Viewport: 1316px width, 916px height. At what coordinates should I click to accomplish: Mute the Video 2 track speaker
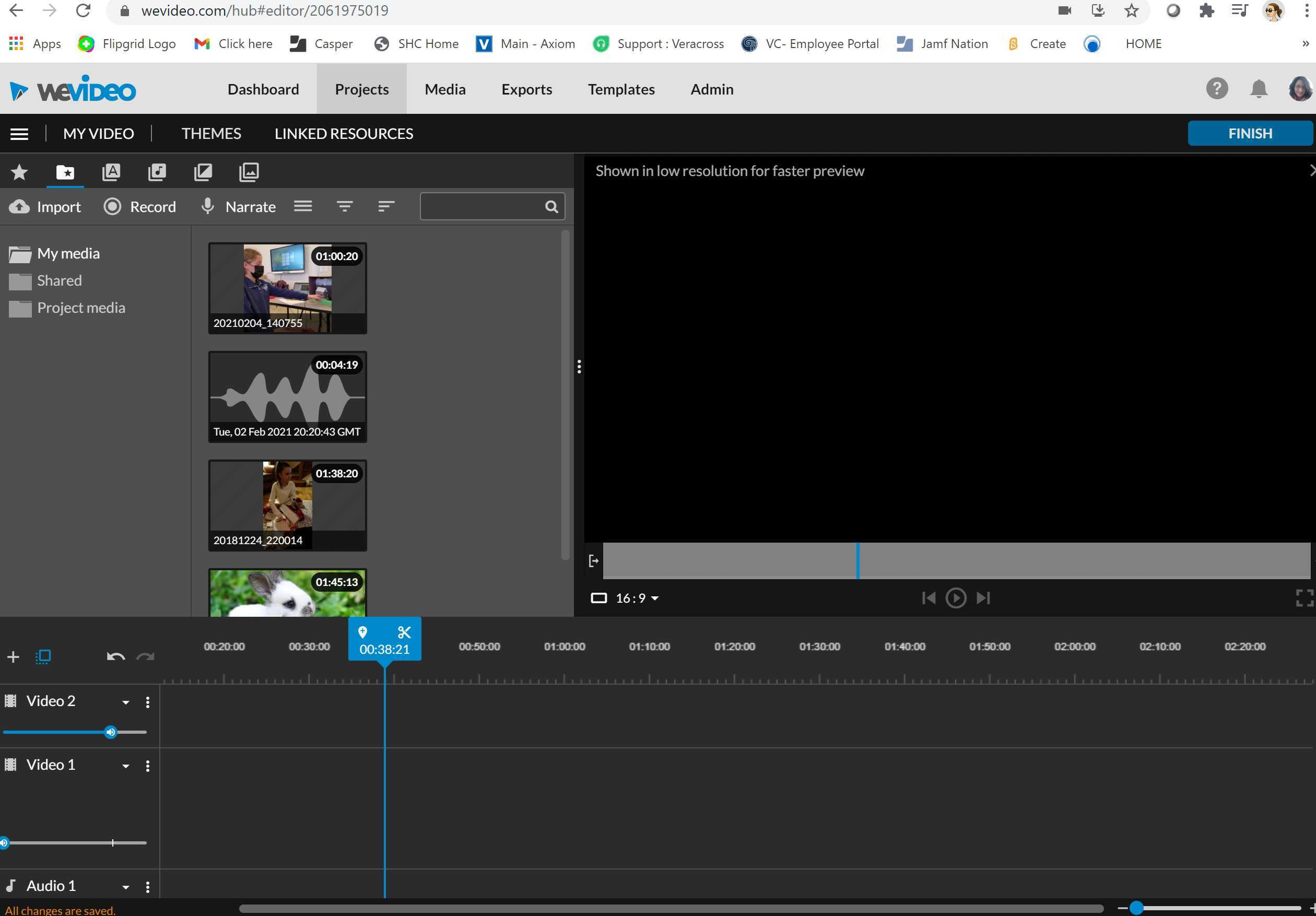111,732
